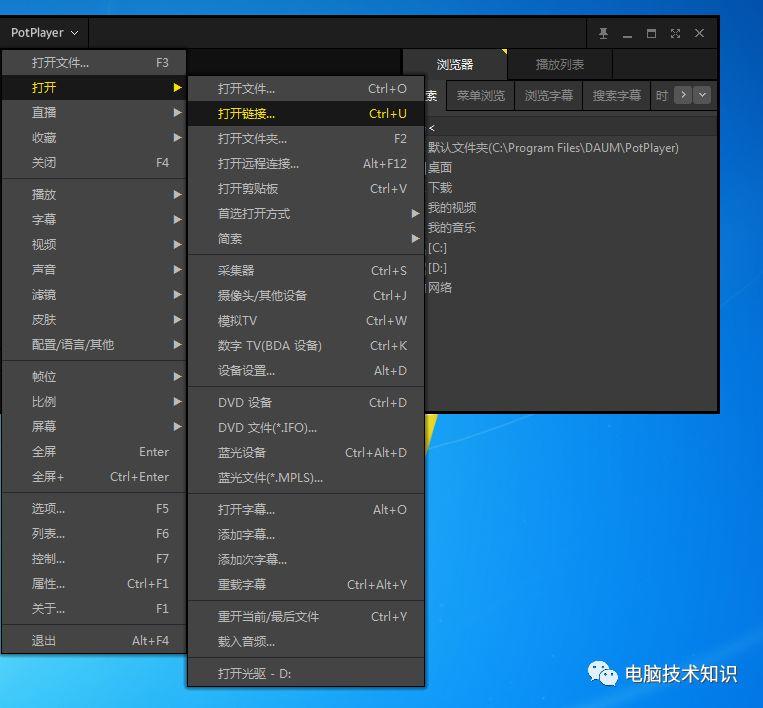Select 摄像头/其他设备 Ctrl+J

tap(306, 296)
